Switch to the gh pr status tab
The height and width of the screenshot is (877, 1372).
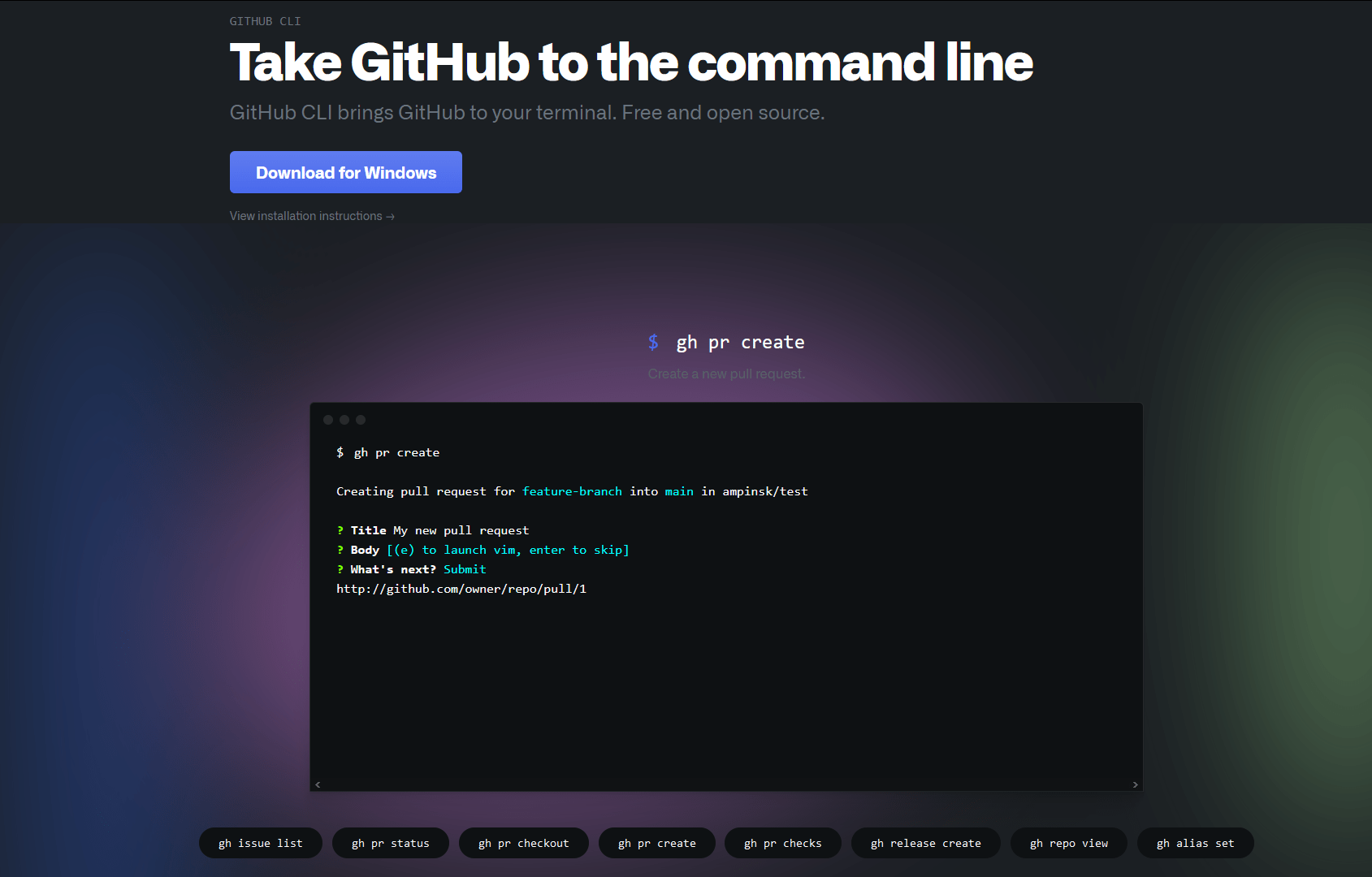pos(391,843)
